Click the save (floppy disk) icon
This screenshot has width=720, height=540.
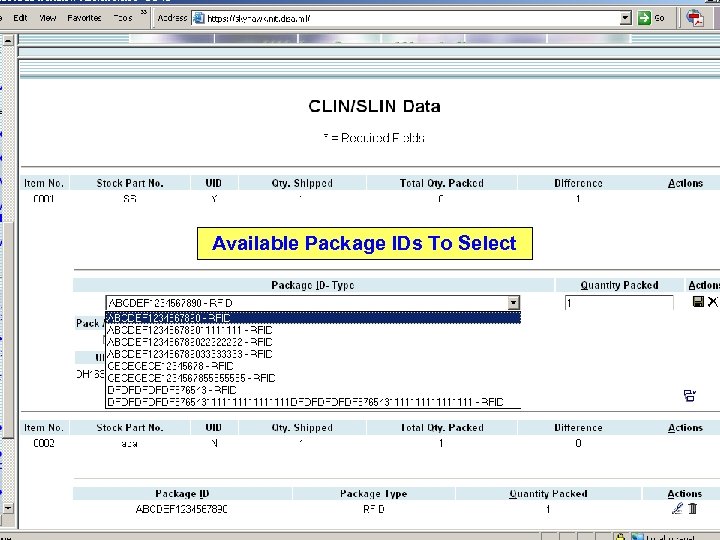click(698, 302)
